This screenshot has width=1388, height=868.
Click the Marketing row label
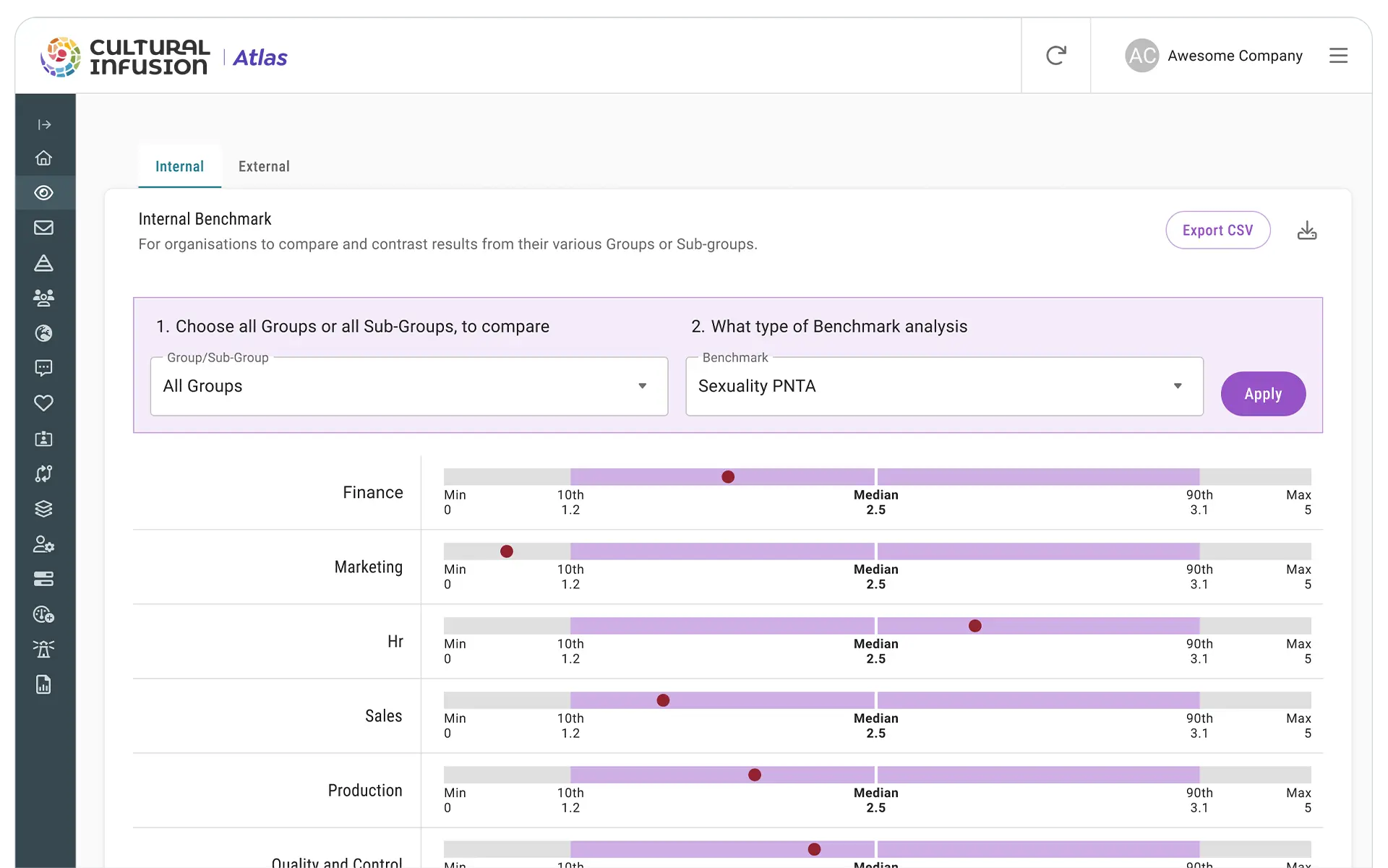coord(369,567)
